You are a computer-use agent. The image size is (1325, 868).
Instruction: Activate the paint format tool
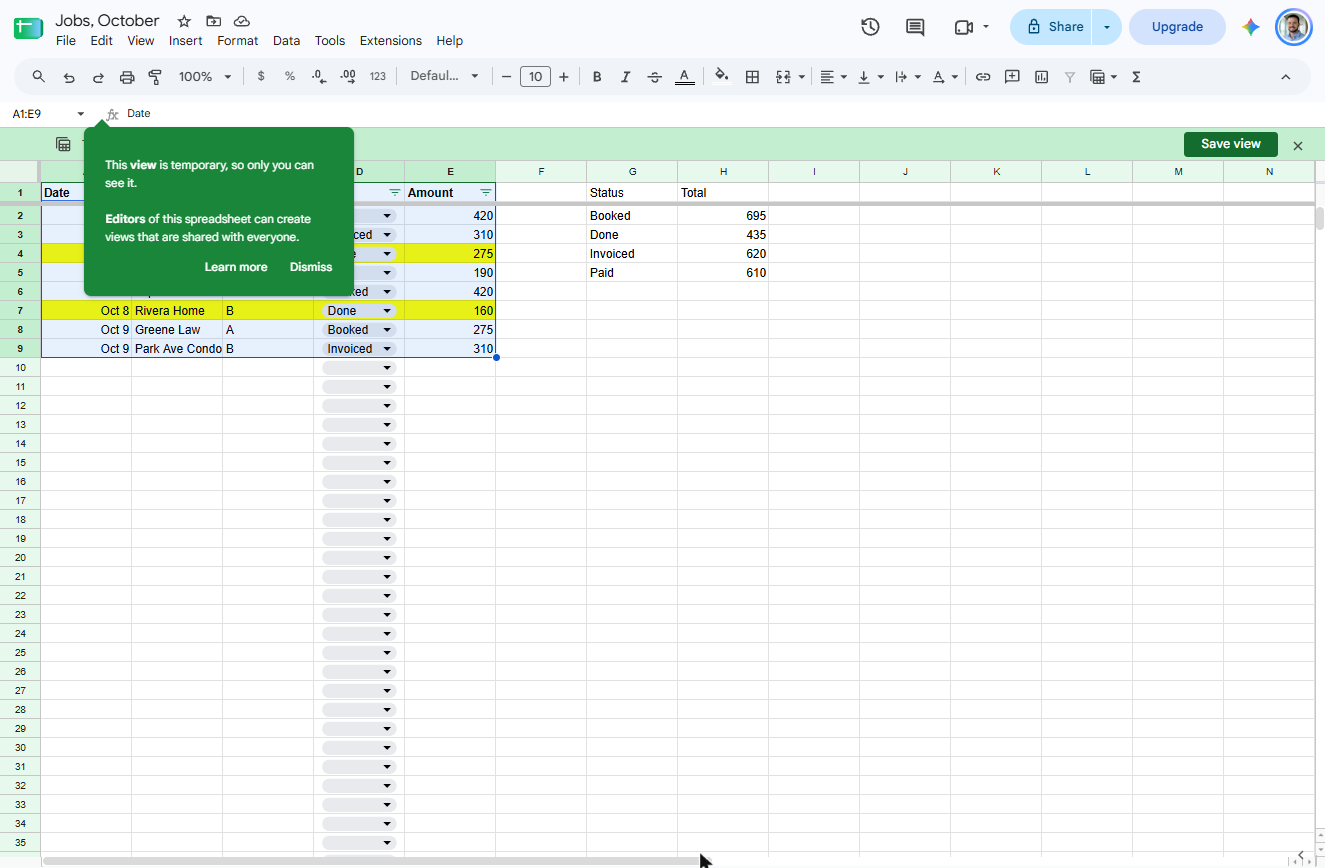[155, 77]
